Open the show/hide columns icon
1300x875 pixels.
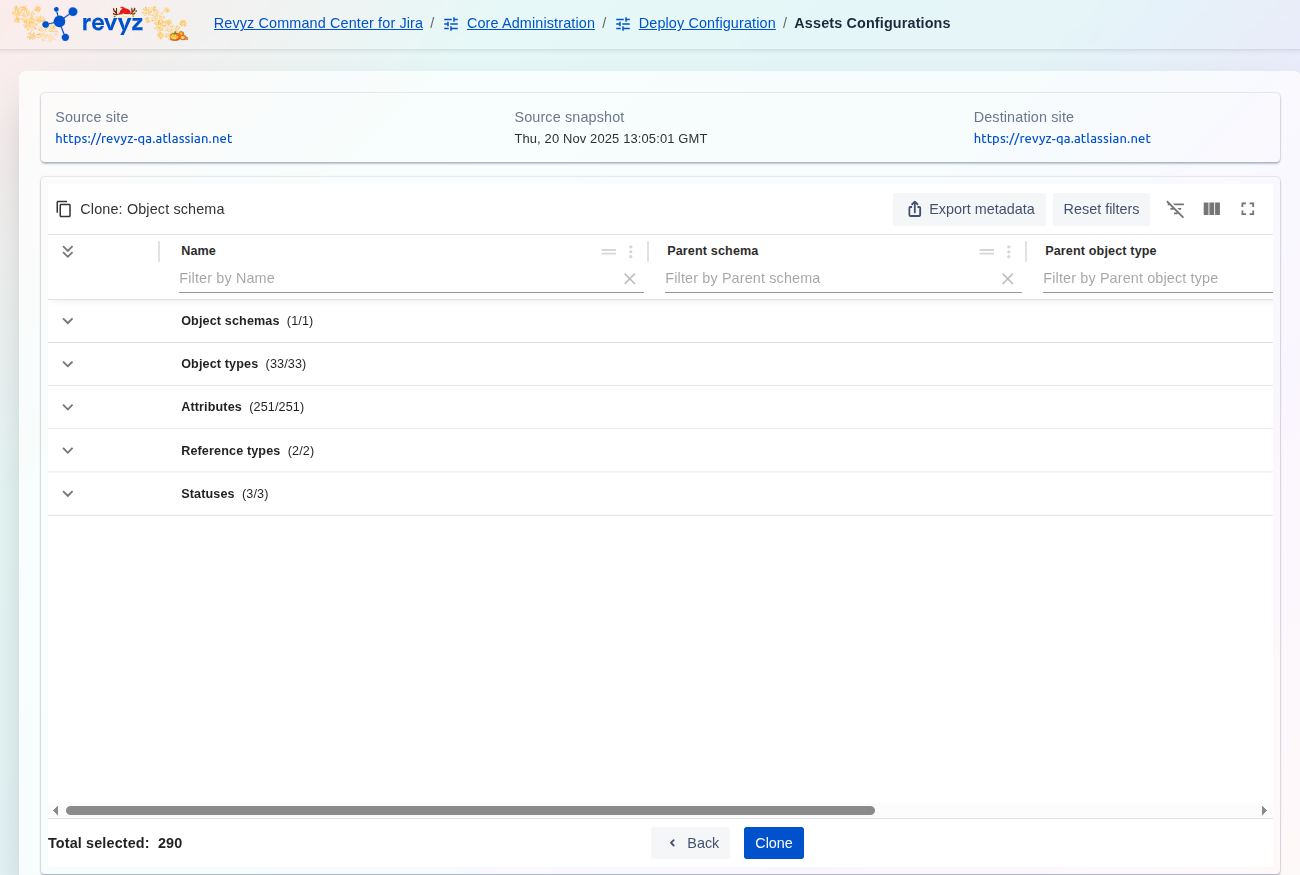coord(1211,209)
